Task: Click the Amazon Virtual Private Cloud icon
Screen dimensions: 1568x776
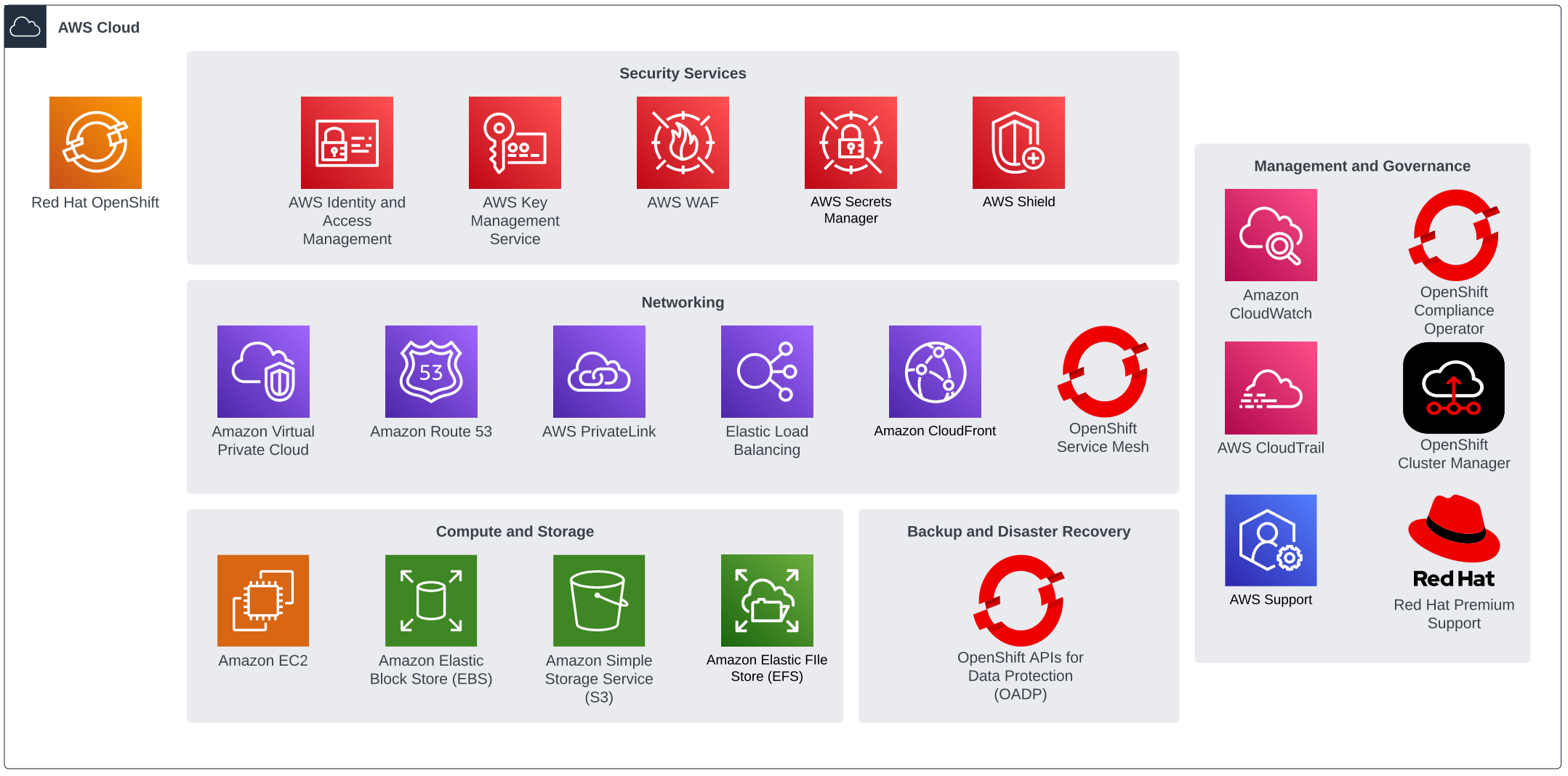Action: click(x=263, y=371)
